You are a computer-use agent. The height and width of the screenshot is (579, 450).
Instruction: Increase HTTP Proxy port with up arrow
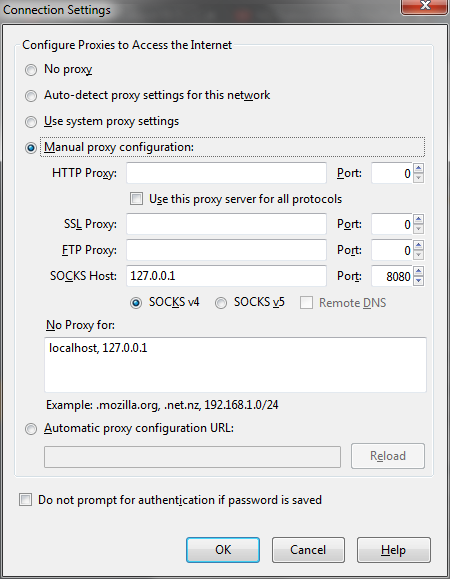point(418,168)
